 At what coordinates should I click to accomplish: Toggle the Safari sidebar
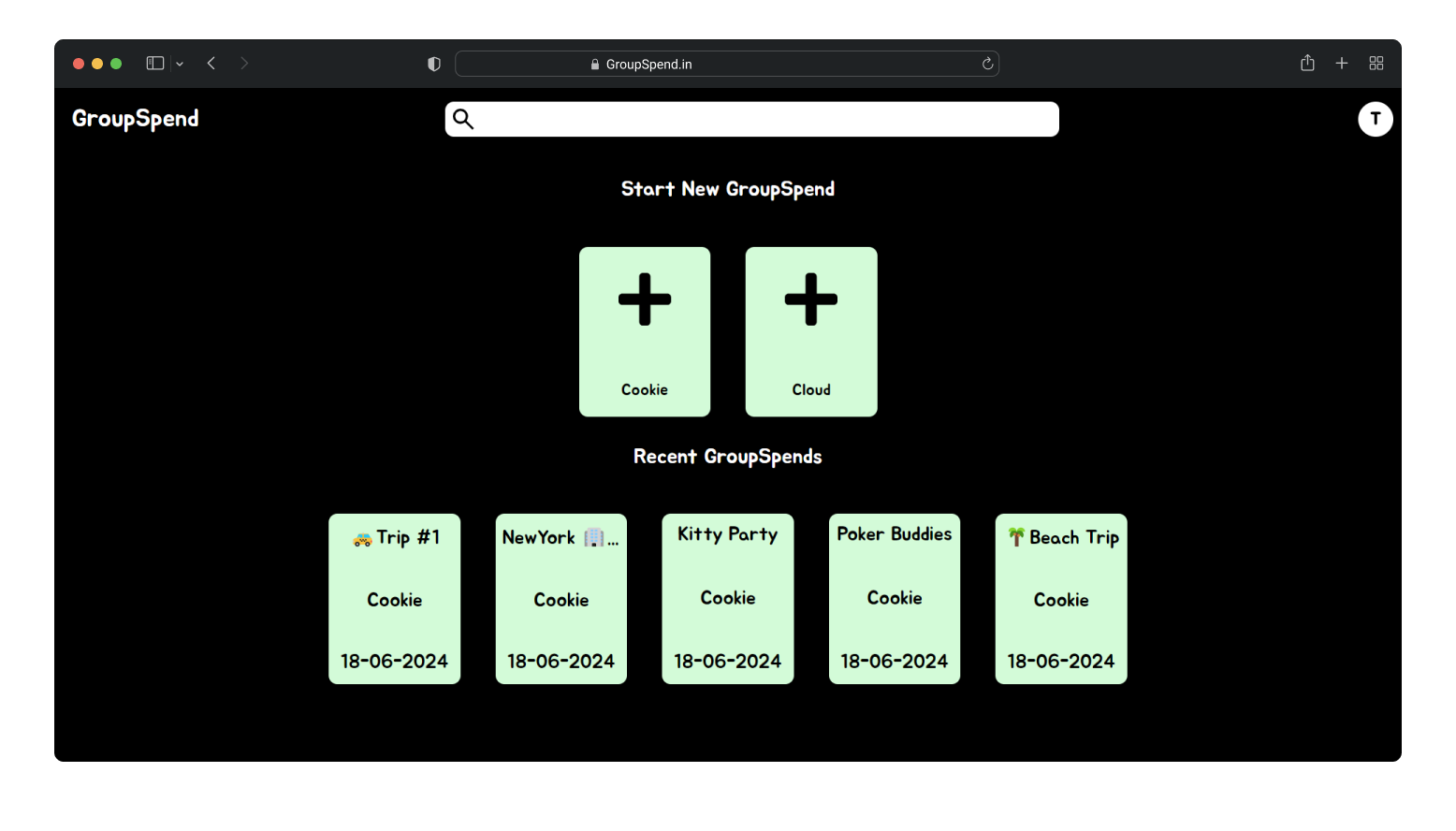click(x=155, y=63)
